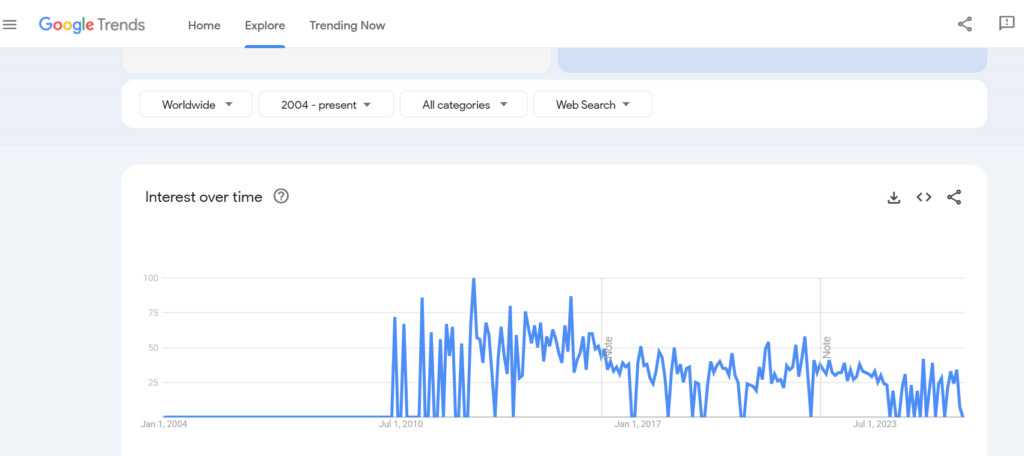The height and width of the screenshot is (456, 1024).
Task: Click the embed code icon
Action: [924, 198]
